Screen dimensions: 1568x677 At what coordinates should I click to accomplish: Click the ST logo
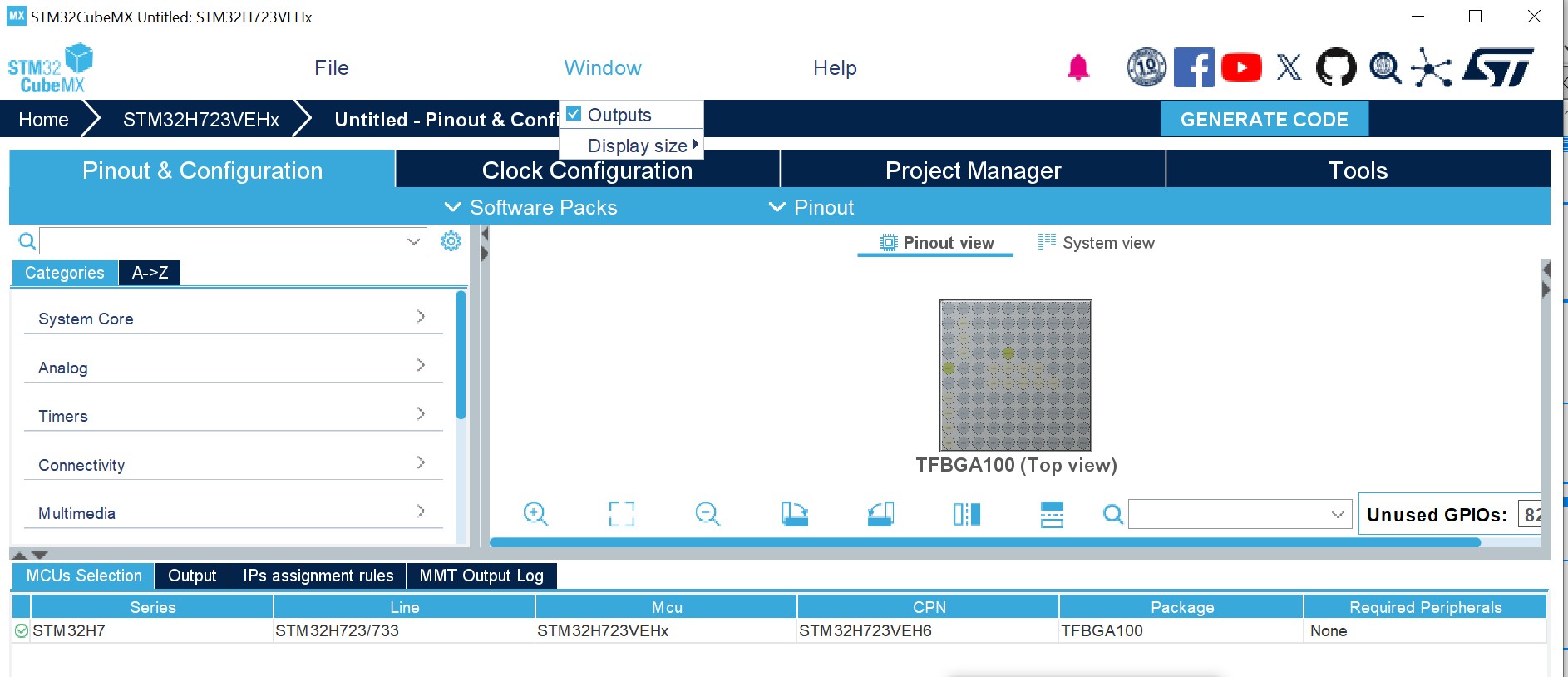pos(1498,67)
